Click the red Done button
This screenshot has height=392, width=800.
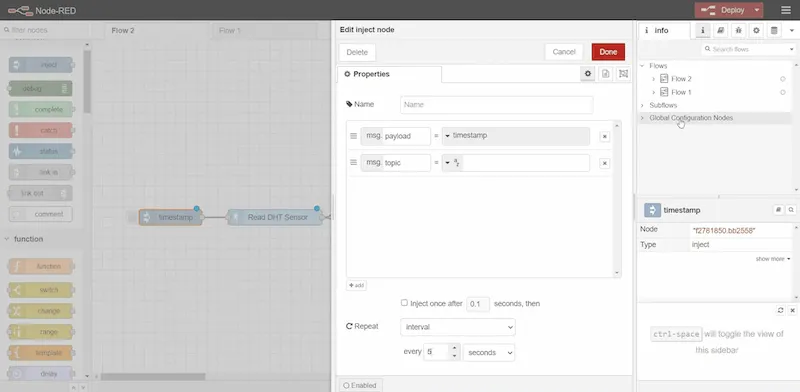click(x=608, y=52)
